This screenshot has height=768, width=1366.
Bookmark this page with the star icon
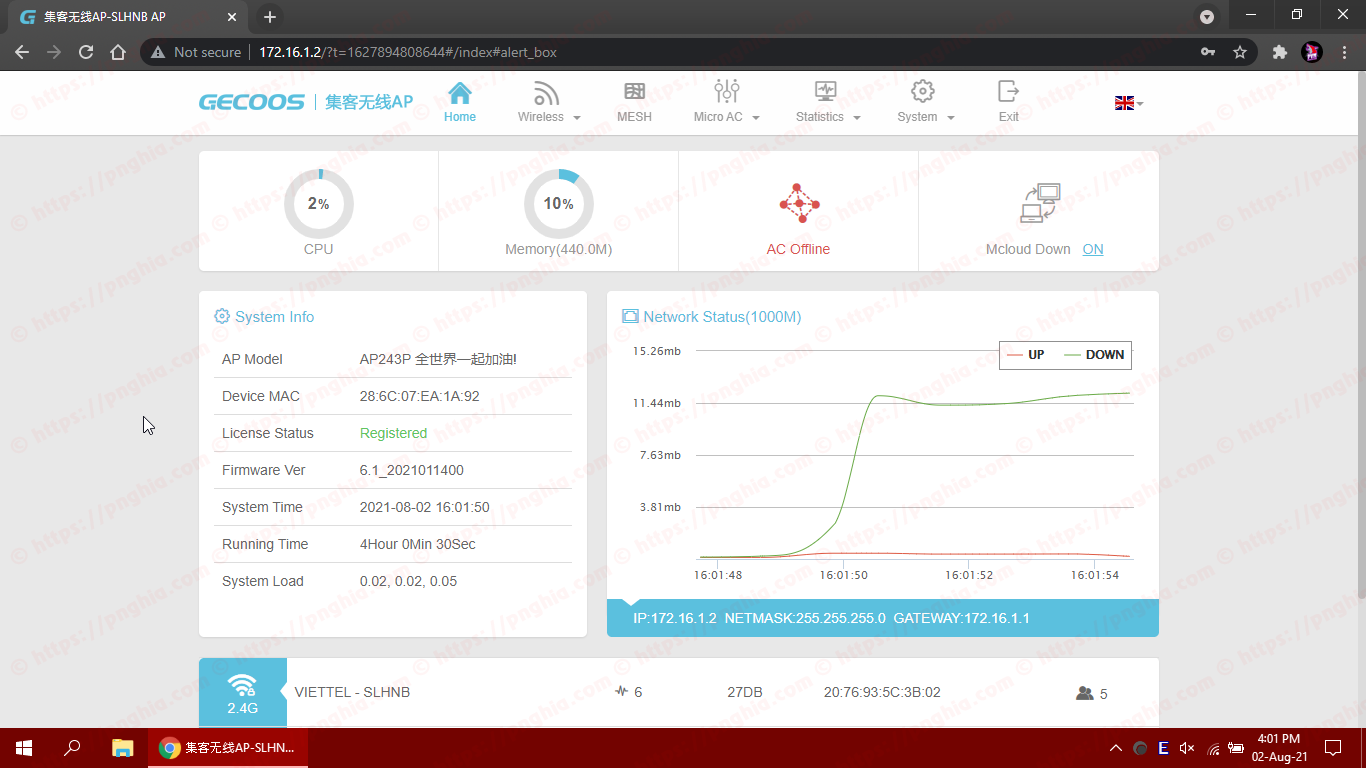pyautogui.click(x=1240, y=52)
